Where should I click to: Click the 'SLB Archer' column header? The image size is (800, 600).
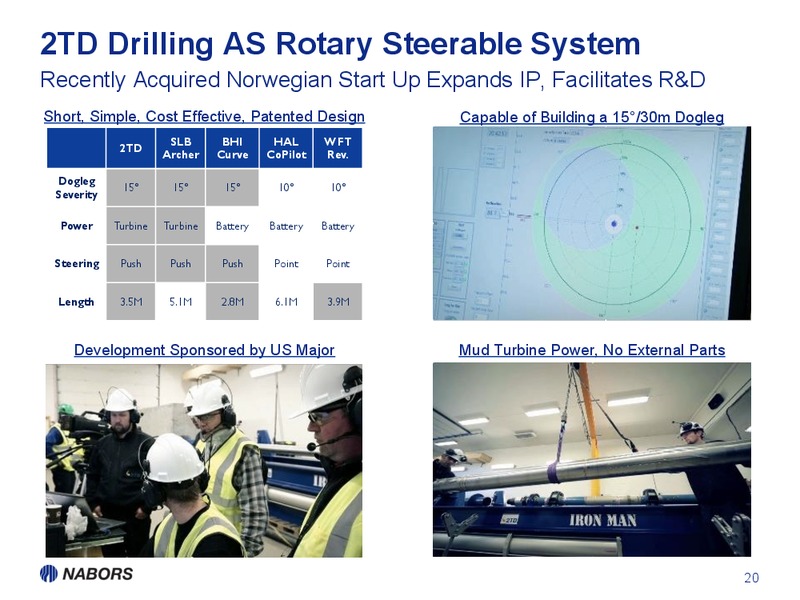(x=181, y=148)
